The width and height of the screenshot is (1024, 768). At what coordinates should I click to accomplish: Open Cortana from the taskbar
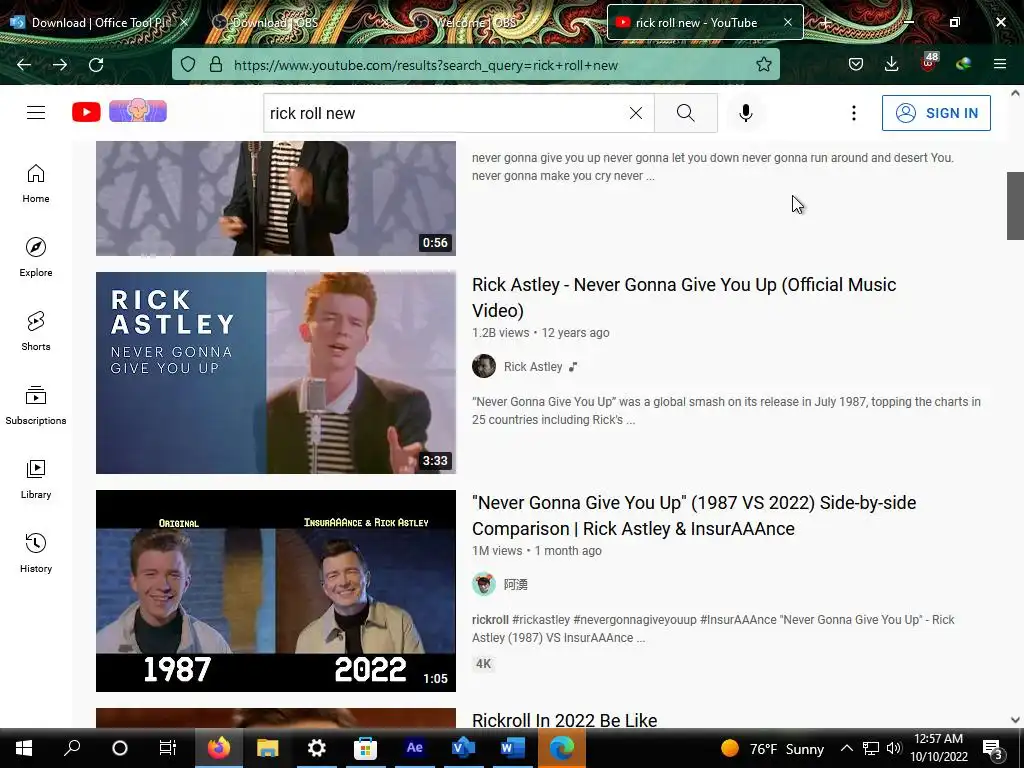[120, 748]
